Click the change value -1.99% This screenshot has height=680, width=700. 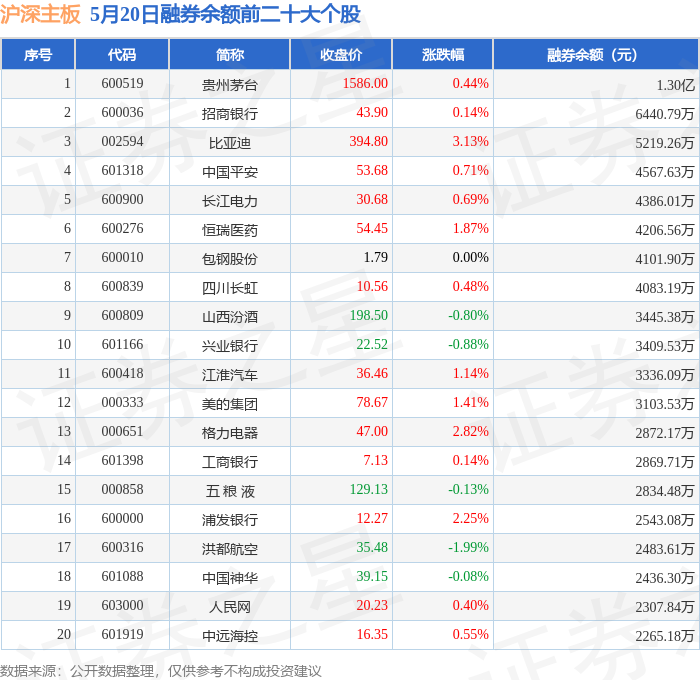[468, 548]
